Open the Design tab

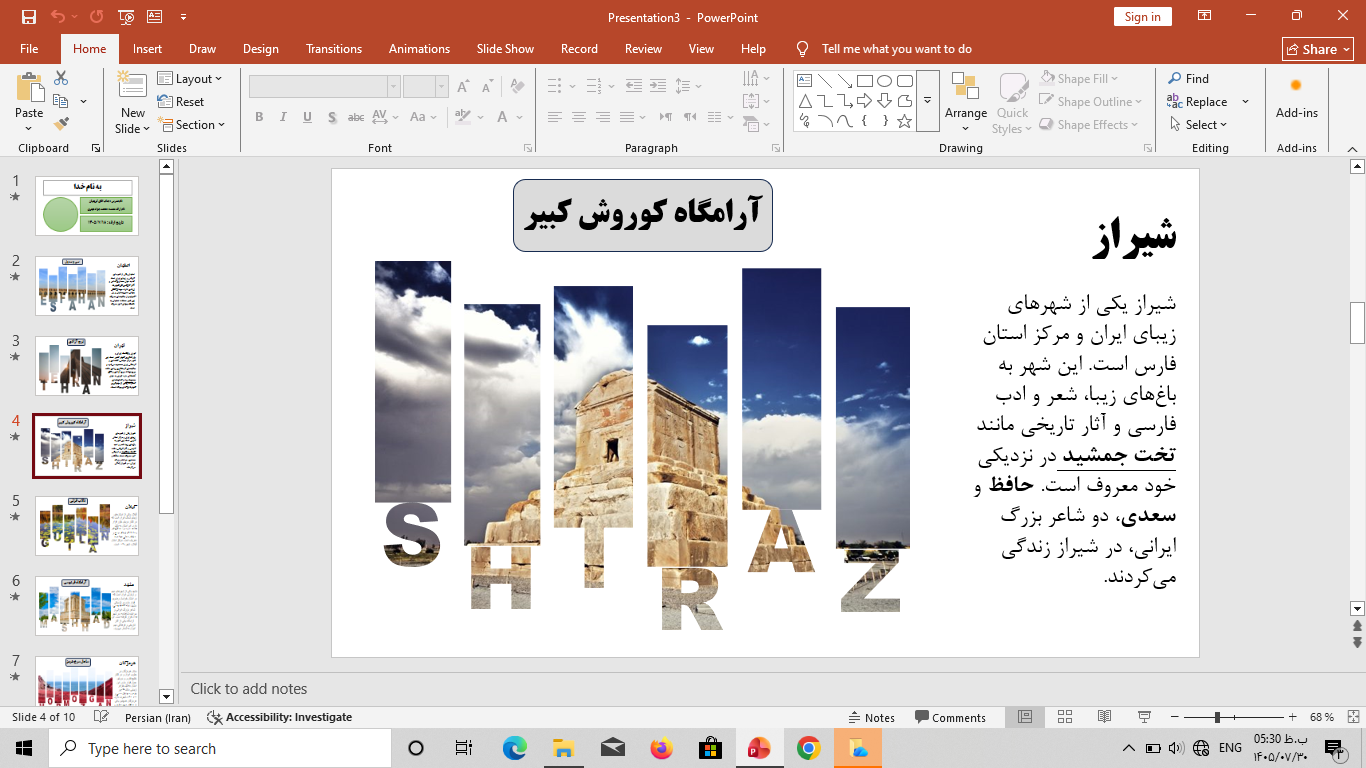pos(261,48)
